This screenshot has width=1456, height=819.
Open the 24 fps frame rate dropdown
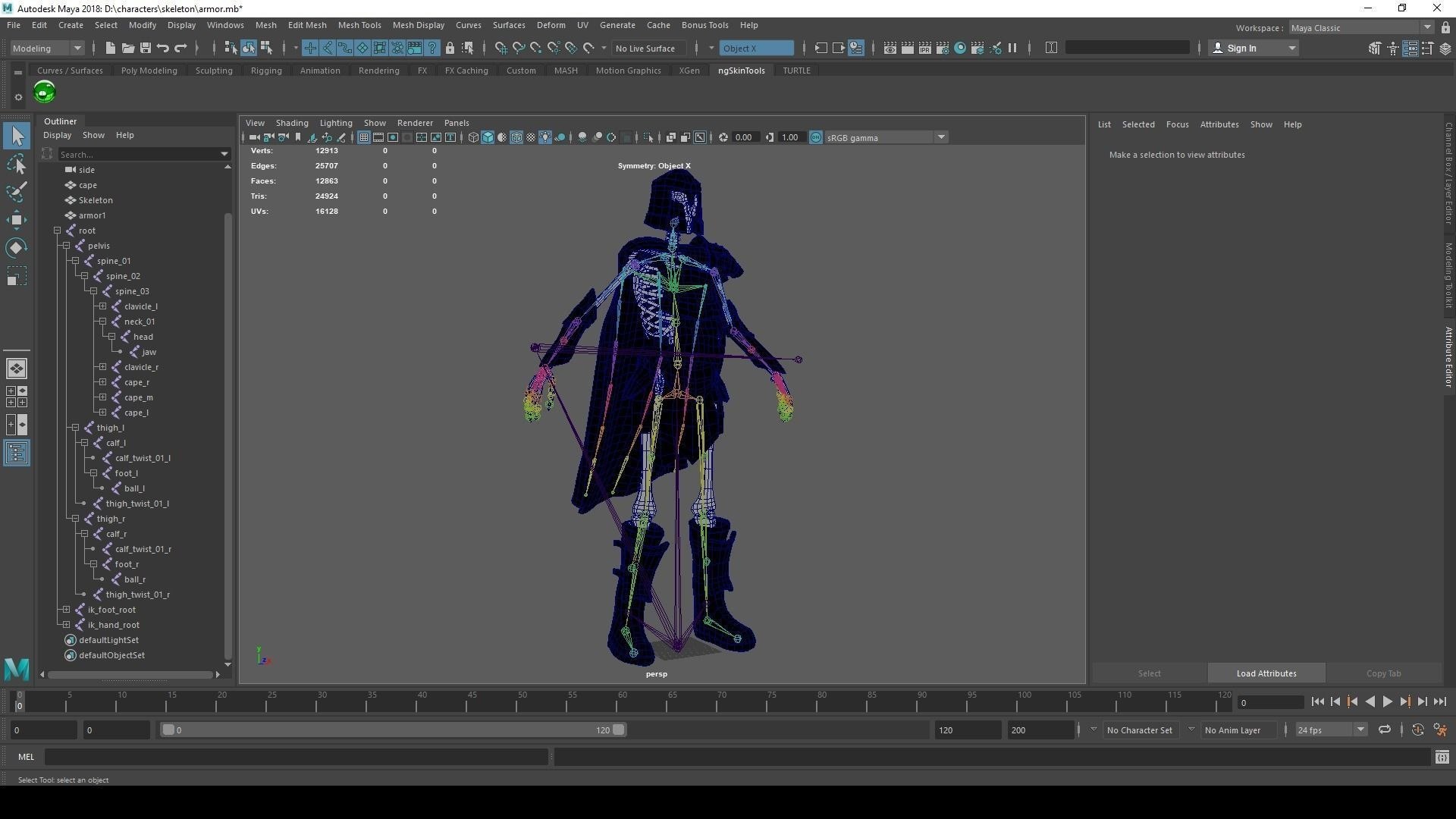coord(1331,730)
